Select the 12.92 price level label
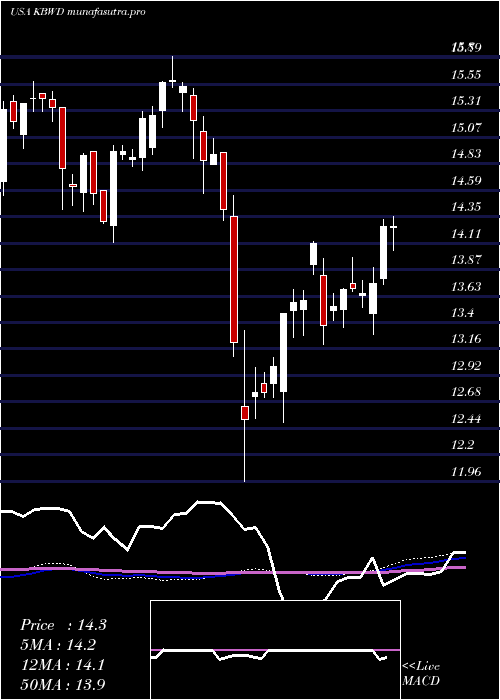 [x=466, y=366]
